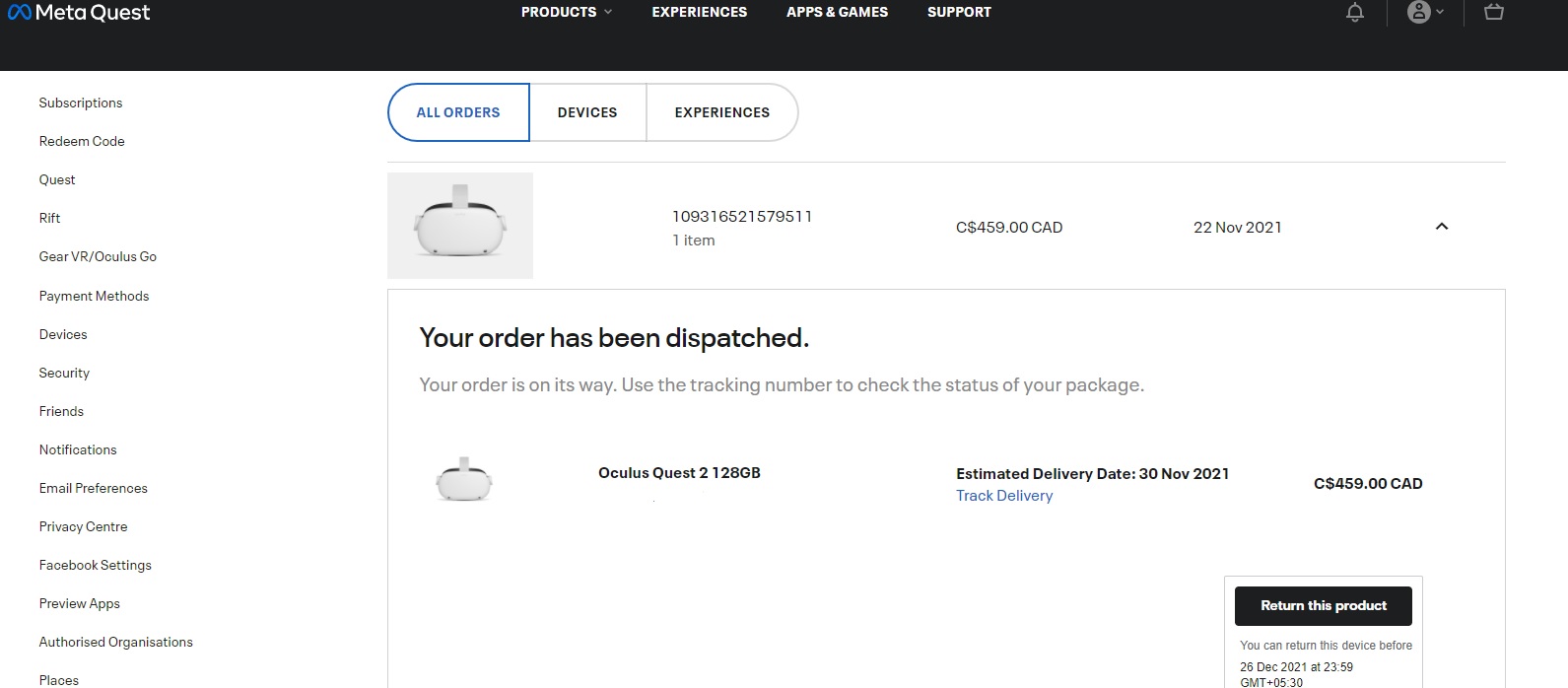Image resolution: width=1568 pixels, height=688 pixels.
Task: Click the Oculus Quest 2 128GB product name
Action: (679, 473)
